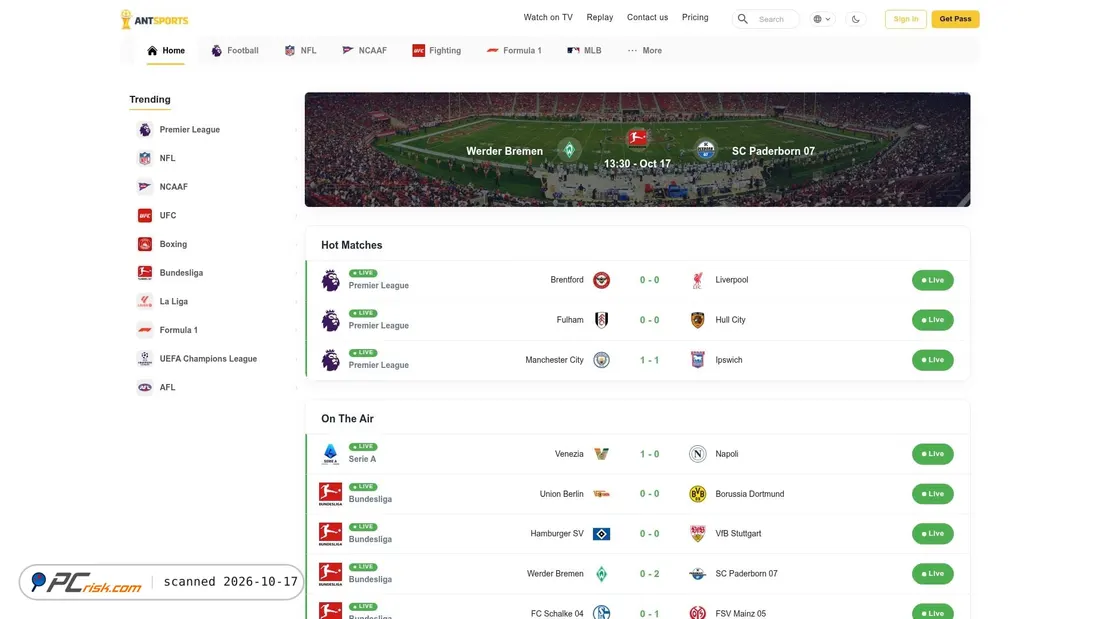The width and height of the screenshot is (1100, 619).
Task: Click the Brentford club crest
Action: (601, 280)
